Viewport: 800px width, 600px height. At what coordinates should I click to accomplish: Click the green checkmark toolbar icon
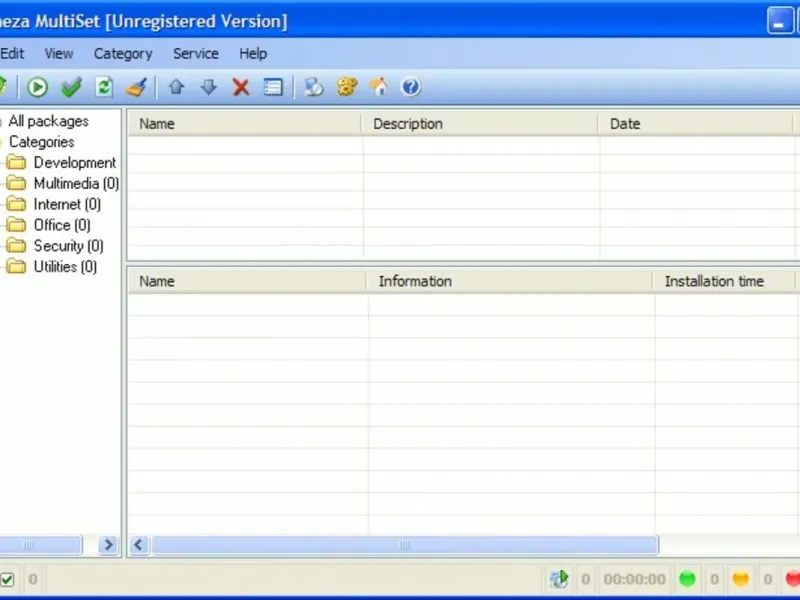[x=71, y=87]
